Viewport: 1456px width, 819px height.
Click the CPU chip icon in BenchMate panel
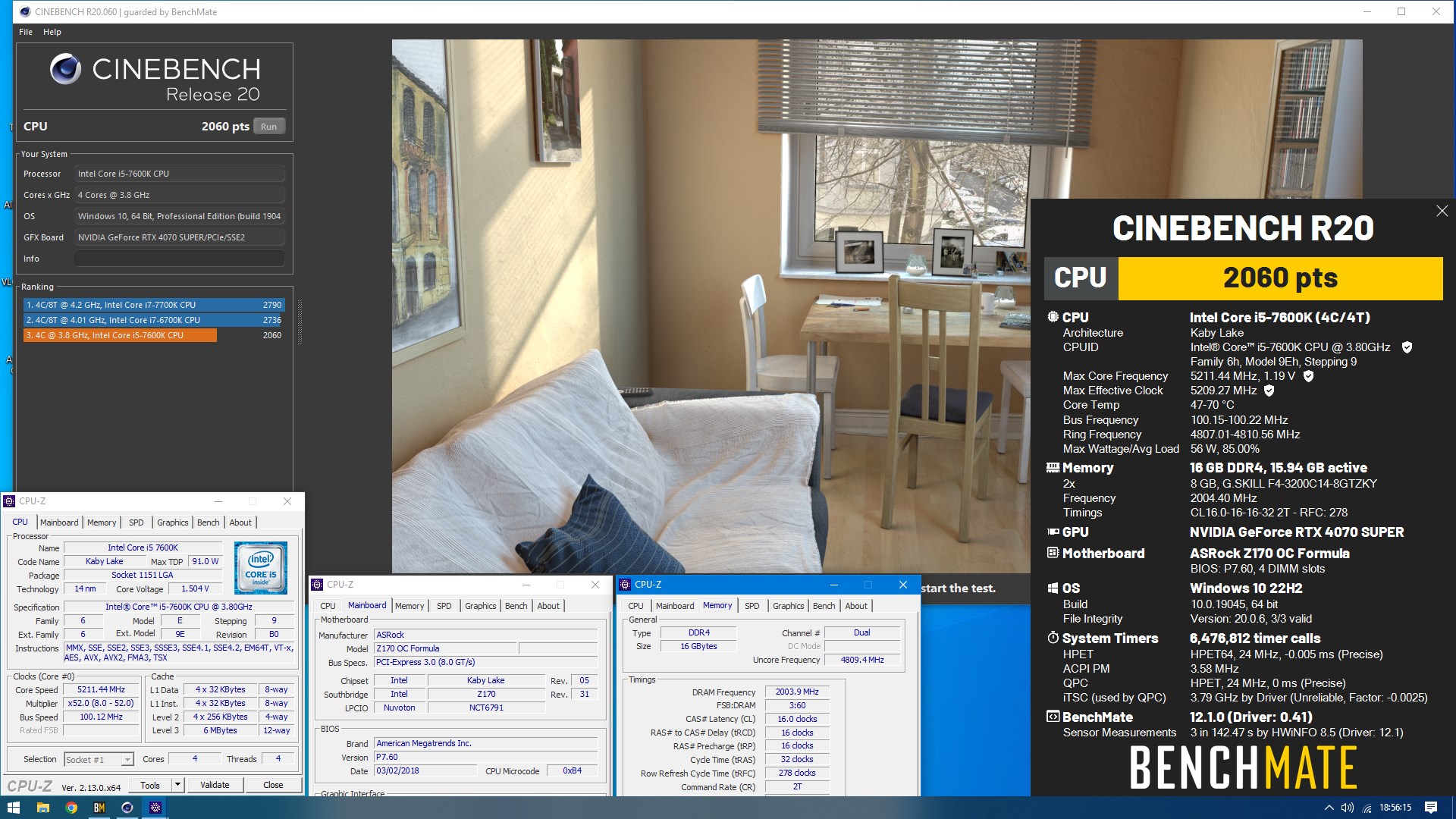(1053, 317)
